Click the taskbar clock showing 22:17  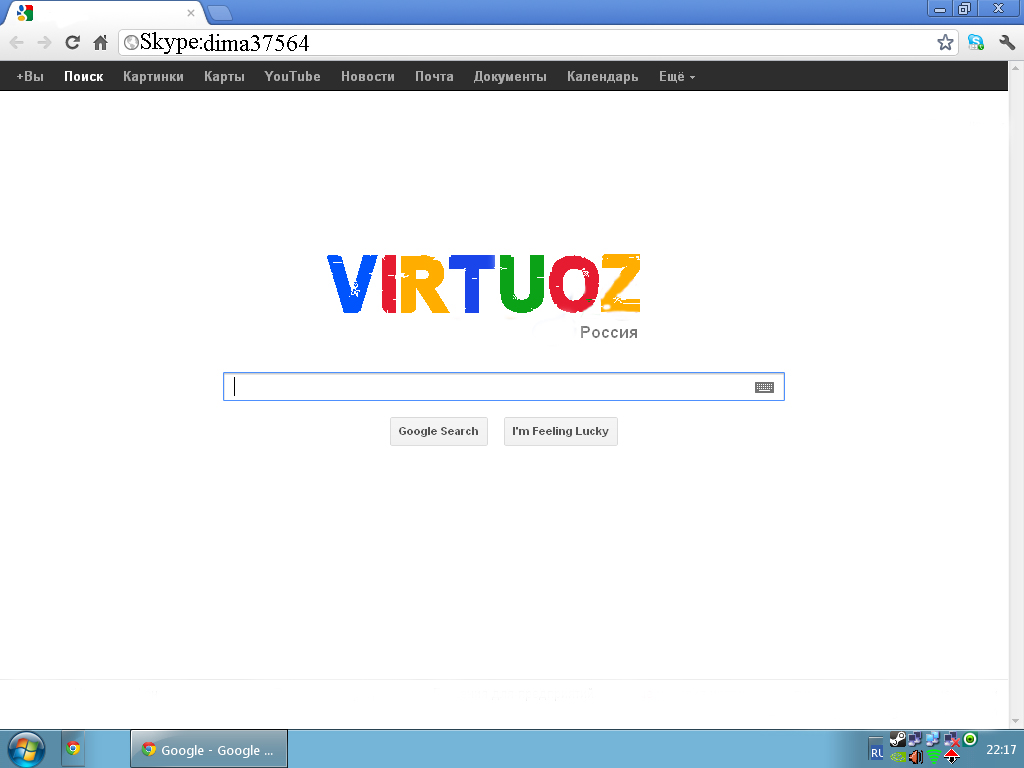1001,749
